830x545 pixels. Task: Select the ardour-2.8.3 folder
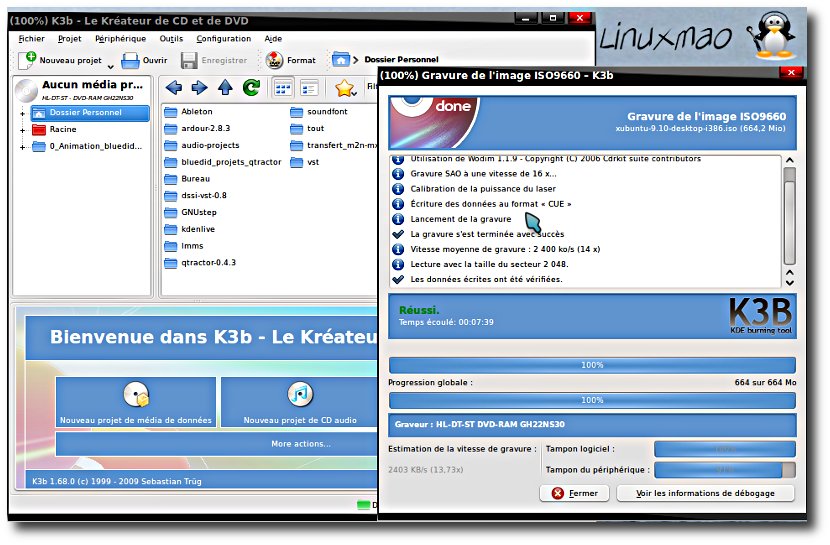pos(197,128)
